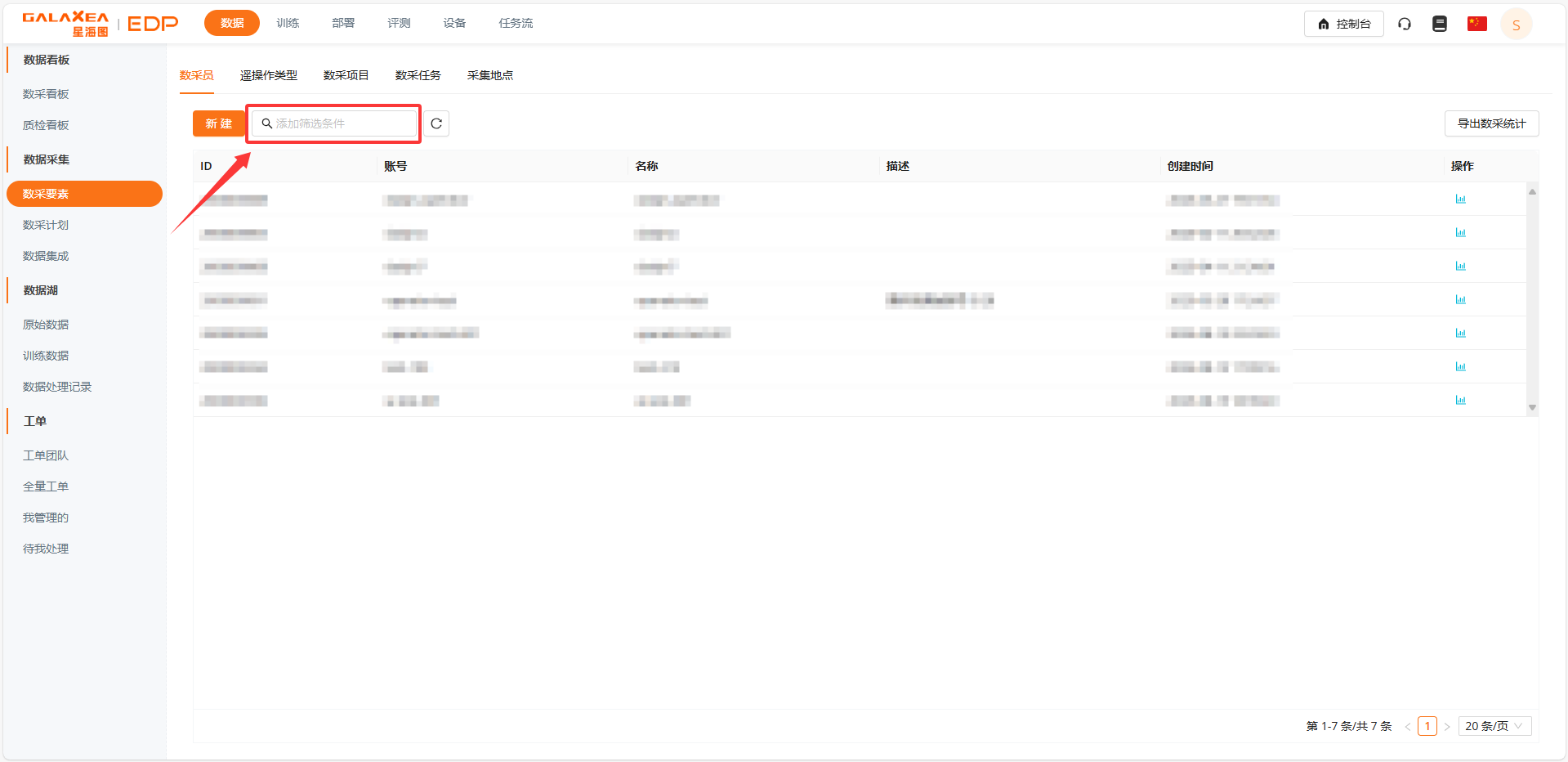Open the 控制台 console button
Screen dimensions: 1568x762
(x=1343, y=24)
